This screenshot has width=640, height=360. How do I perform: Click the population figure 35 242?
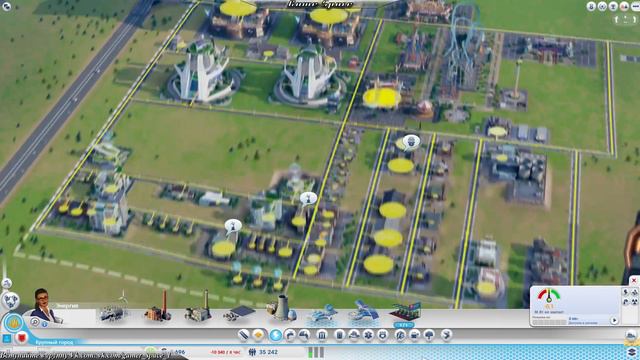(268, 352)
